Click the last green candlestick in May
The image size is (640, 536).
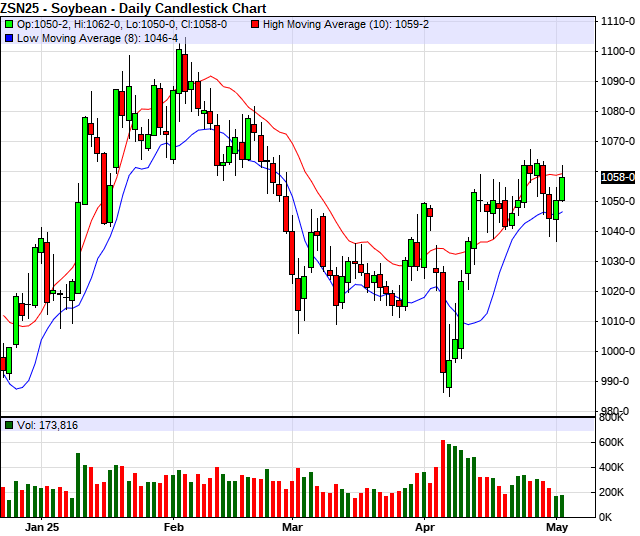point(563,188)
